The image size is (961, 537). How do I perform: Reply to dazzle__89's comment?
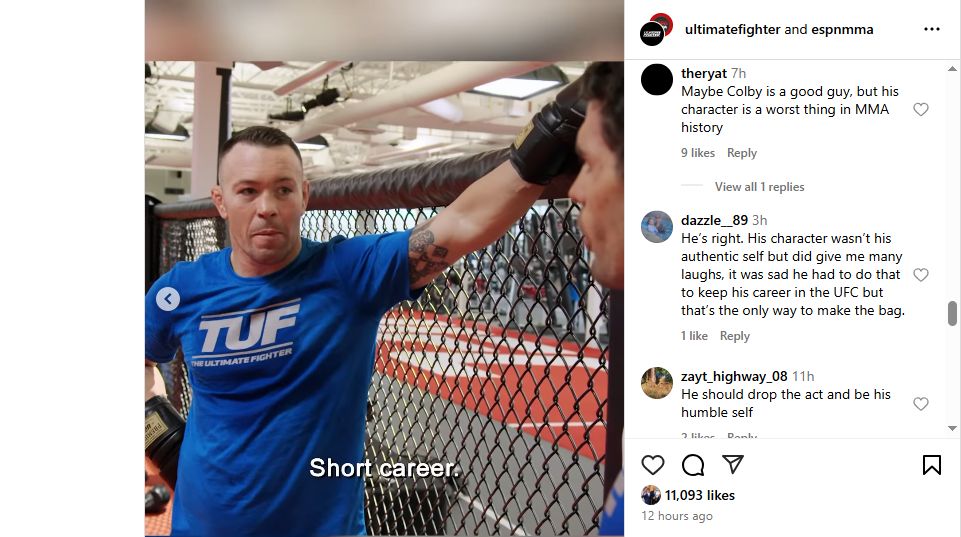tap(734, 336)
